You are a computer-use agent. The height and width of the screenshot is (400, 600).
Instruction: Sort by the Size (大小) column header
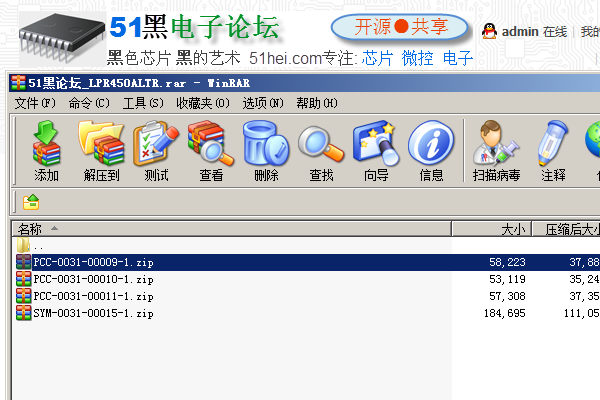492,229
